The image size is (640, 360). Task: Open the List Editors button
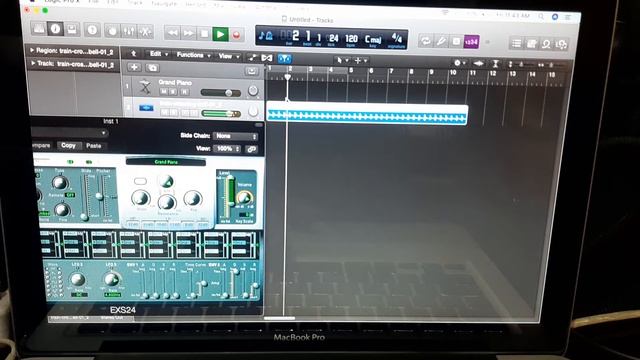[516, 43]
